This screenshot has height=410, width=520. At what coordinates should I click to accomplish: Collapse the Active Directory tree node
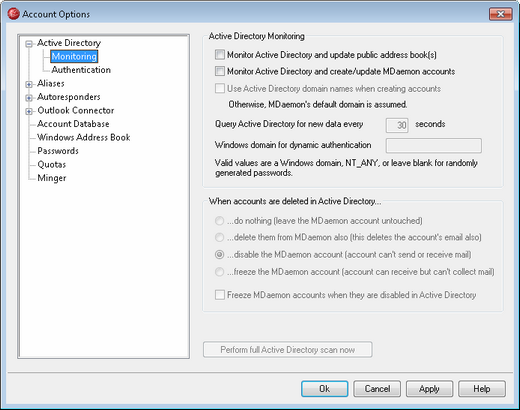tap(29, 44)
